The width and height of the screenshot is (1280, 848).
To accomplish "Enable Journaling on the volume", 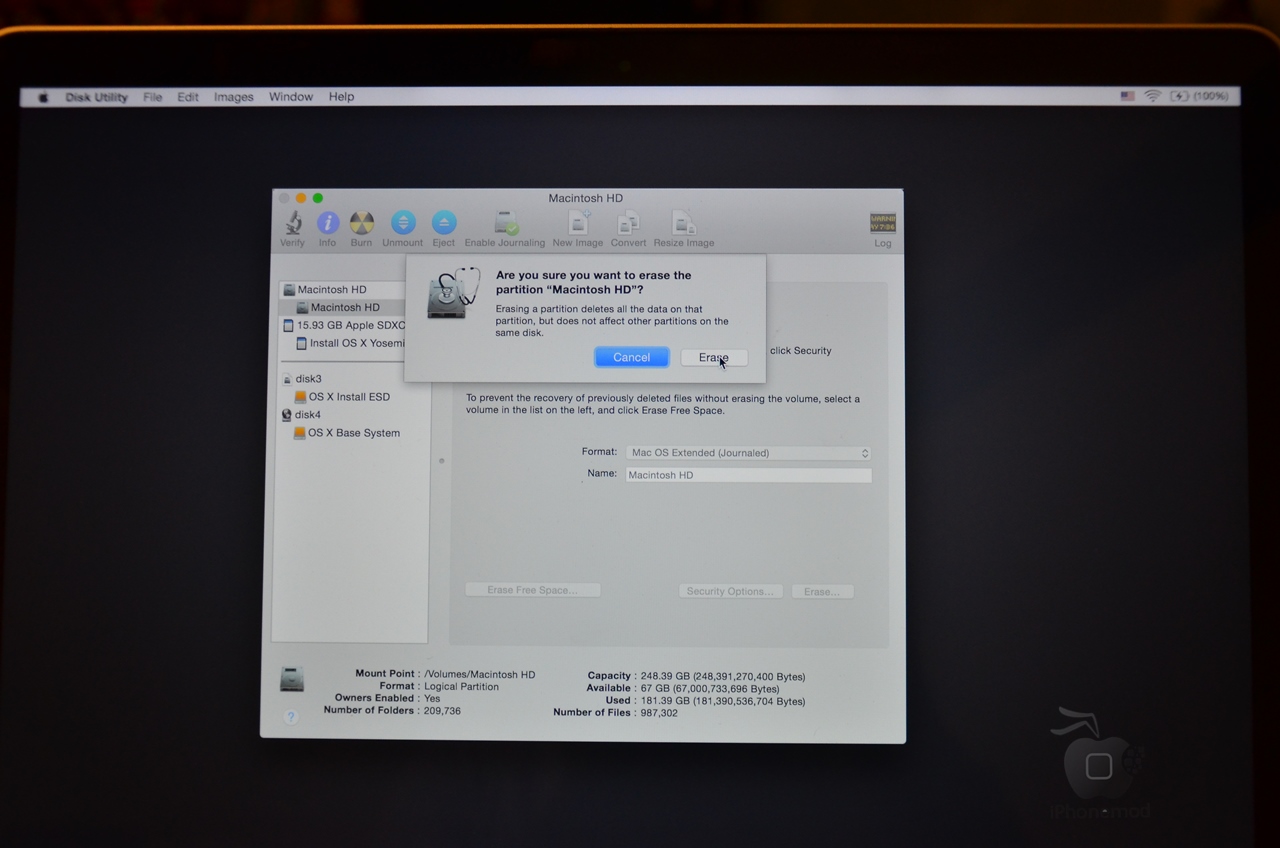I will click(x=505, y=224).
